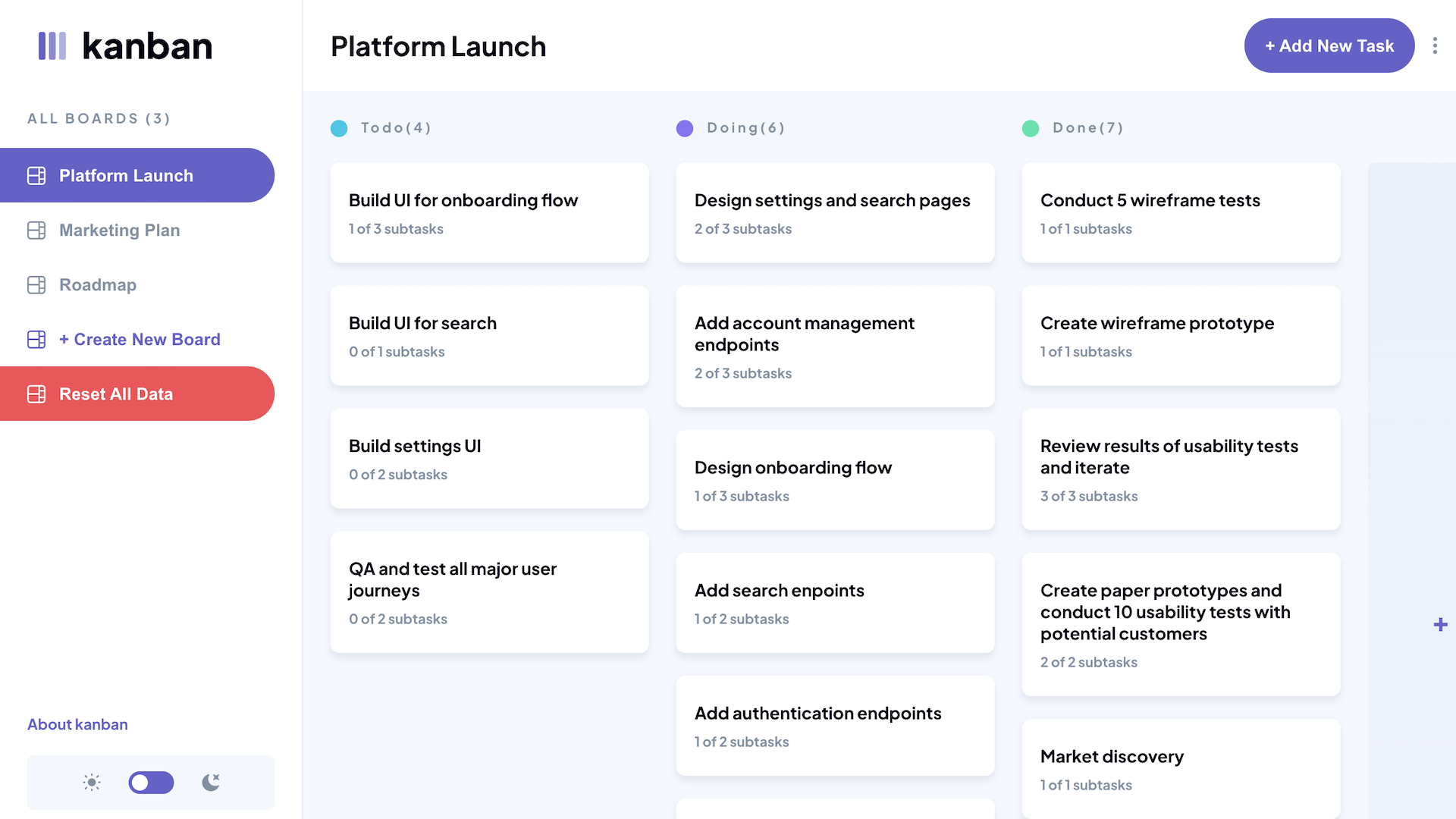The image size is (1456, 819).
Task: Click the board icon beside Create New Board
Action: coord(36,340)
